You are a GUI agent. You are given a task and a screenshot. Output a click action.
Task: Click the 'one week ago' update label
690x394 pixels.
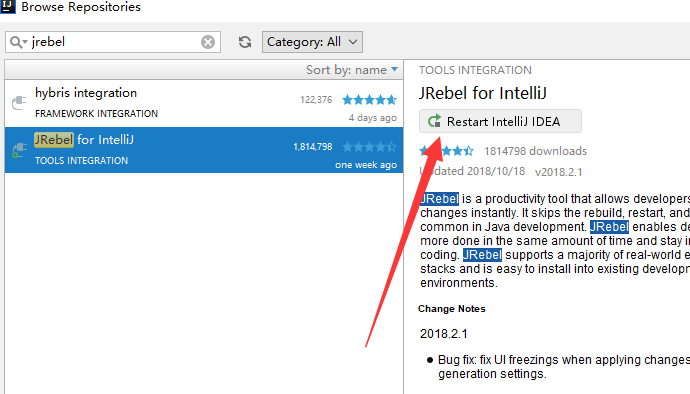tap(366, 165)
